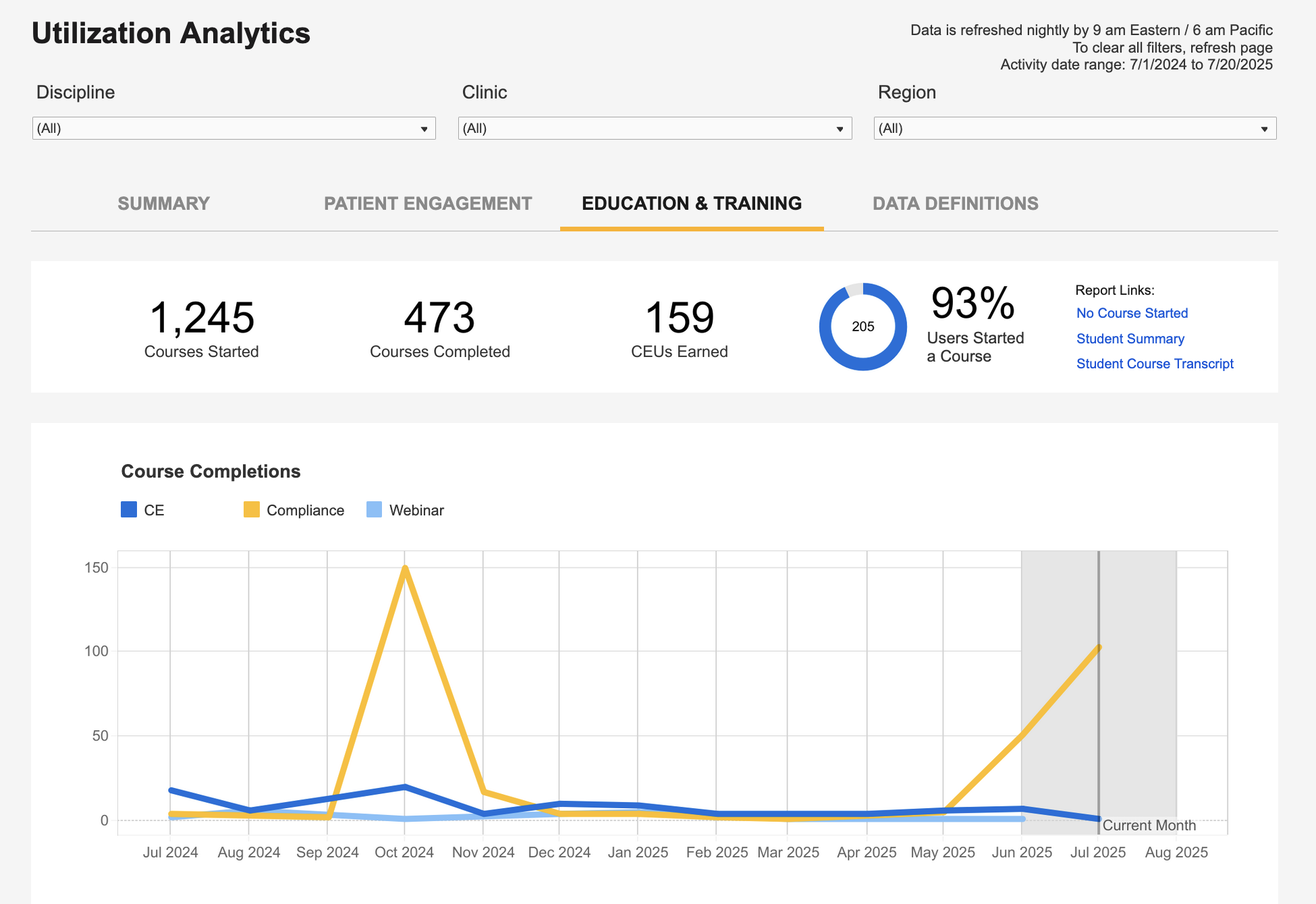Select the EDUCATION & TRAINING tab
Image resolution: width=1316 pixels, height=904 pixels.
click(692, 204)
